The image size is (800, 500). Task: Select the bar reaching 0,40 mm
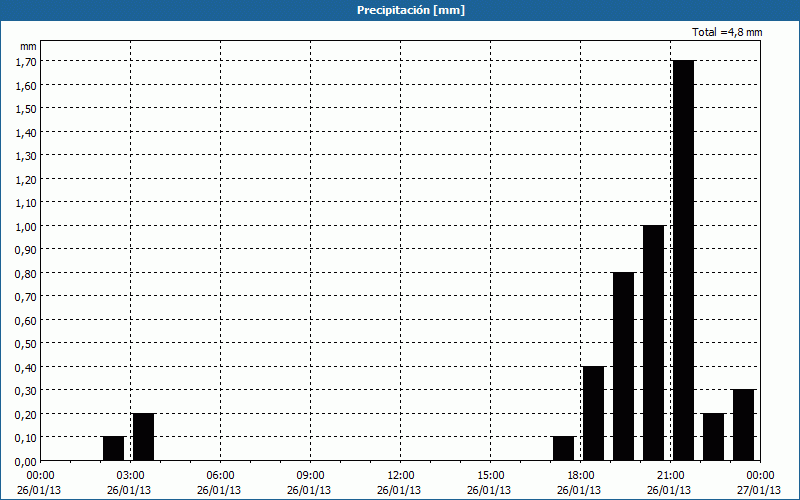(593, 413)
